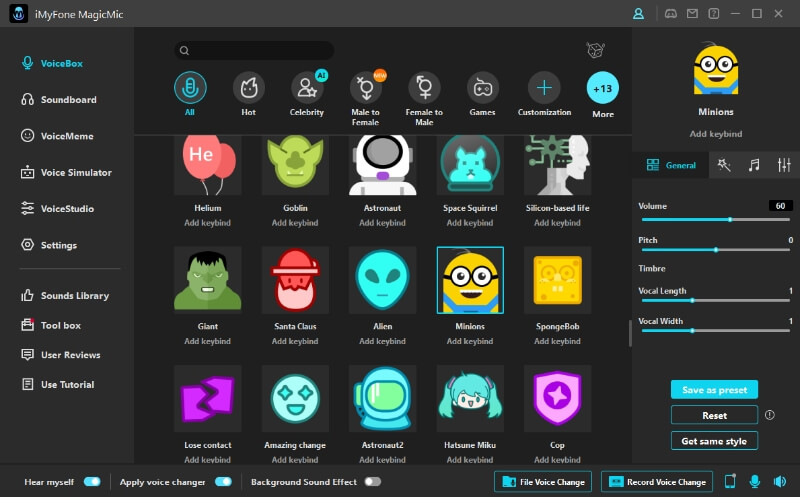Screen dimensions: 800x497
Task: Open the VoiceBox section
Action: click(x=52, y=63)
